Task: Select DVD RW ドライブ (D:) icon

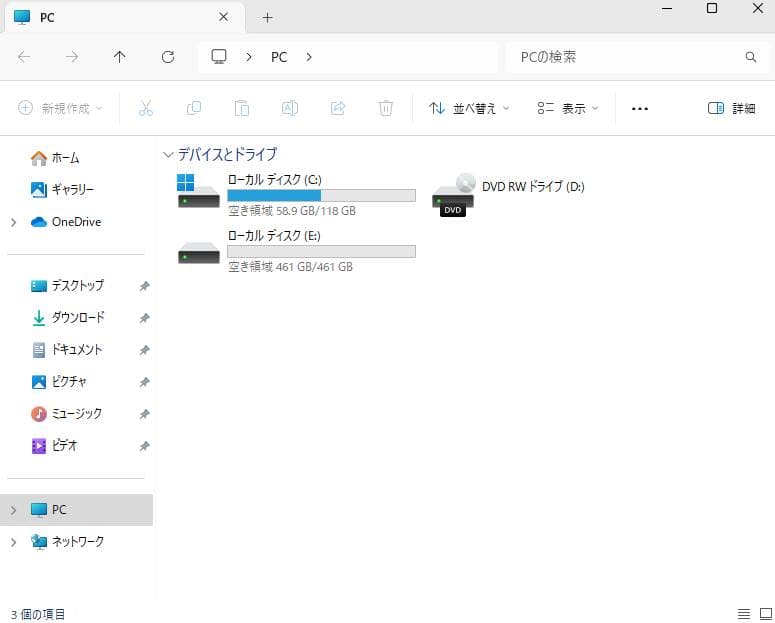Action: click(x=453, y=195)
